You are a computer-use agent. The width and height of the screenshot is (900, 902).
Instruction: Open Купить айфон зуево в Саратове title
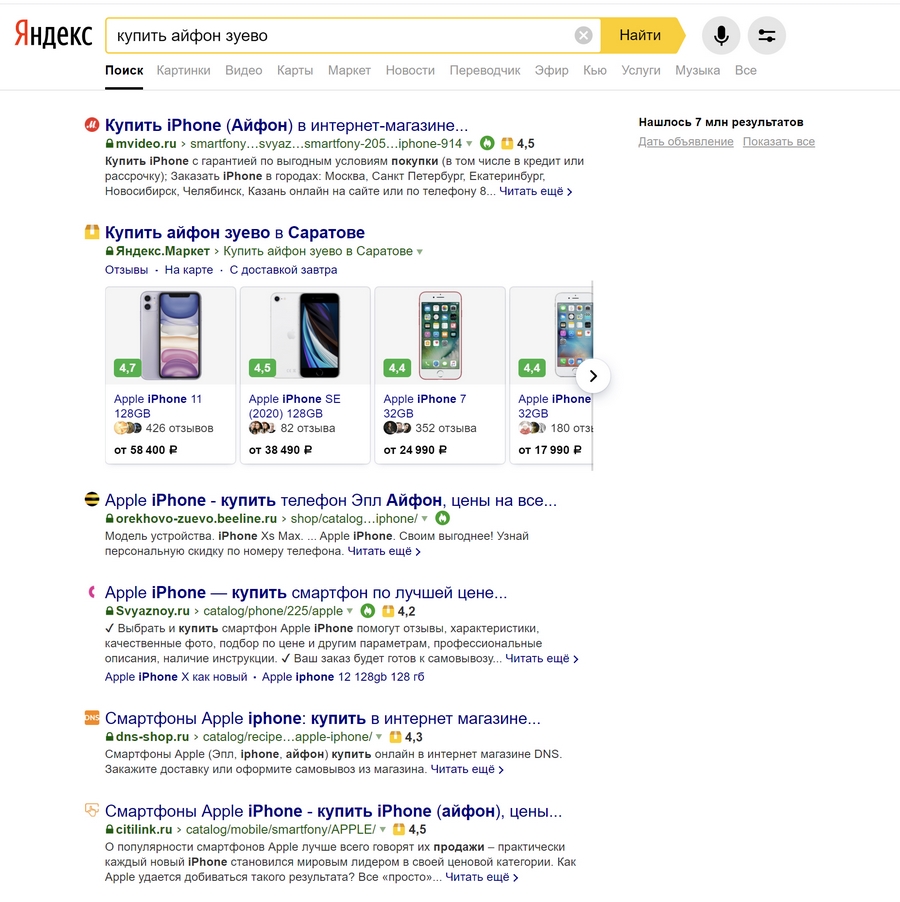click(235, 232)
